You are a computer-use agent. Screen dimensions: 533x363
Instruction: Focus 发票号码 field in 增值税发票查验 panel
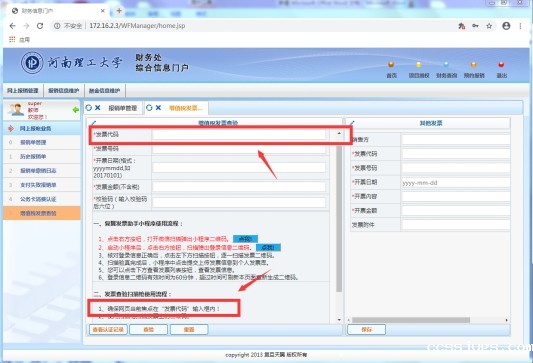[x=239, y=149]
